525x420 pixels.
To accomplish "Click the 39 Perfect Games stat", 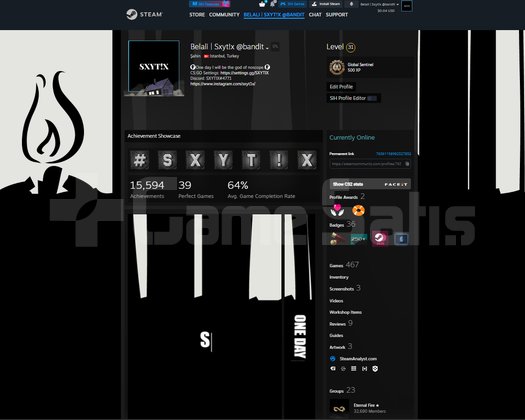I will click(196, 189).
